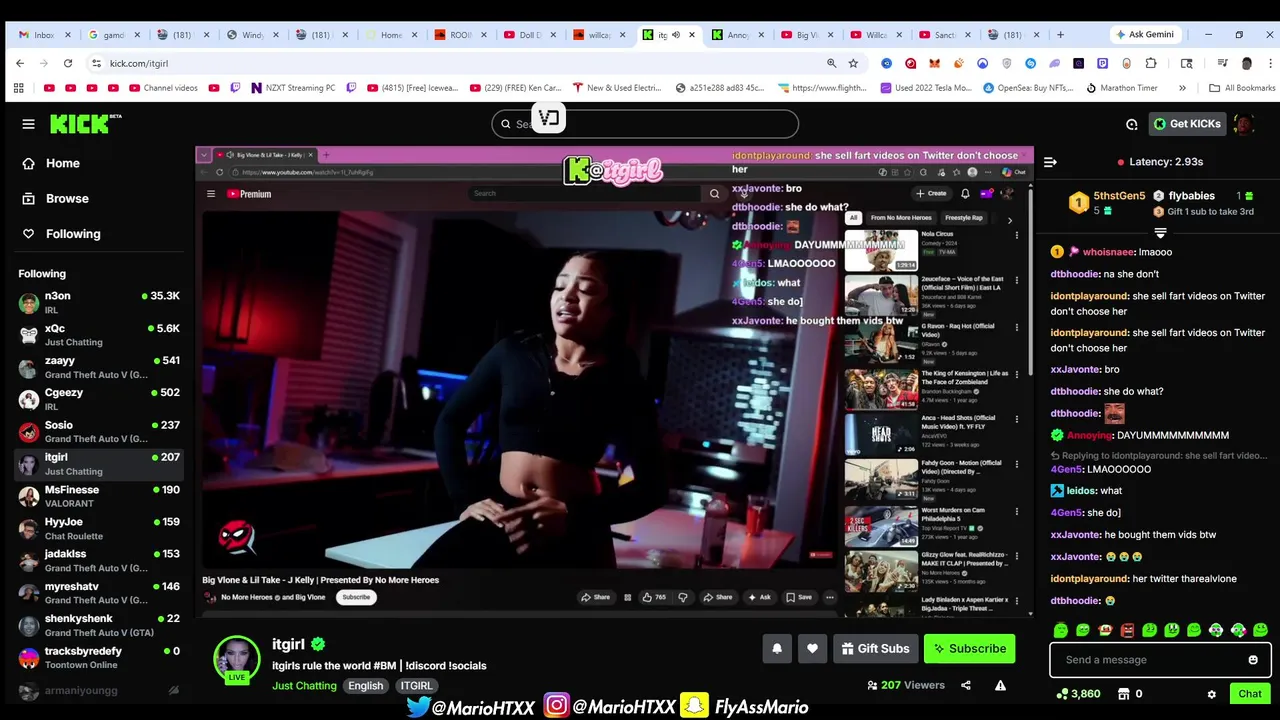This screenshot has height=720, width=1280.
Task: Go back with browser back arrow
Action: pos(20,63)
